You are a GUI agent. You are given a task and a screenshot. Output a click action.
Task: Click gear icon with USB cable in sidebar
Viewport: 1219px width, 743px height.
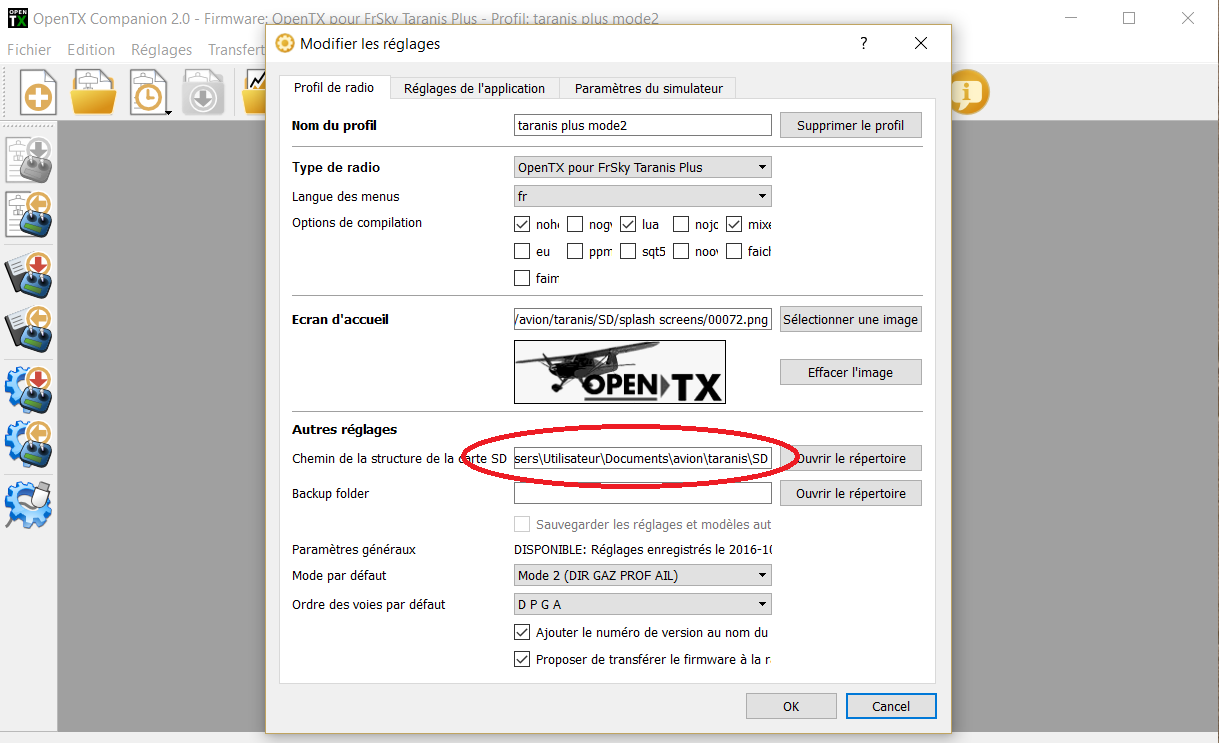[x=29, y=506]
